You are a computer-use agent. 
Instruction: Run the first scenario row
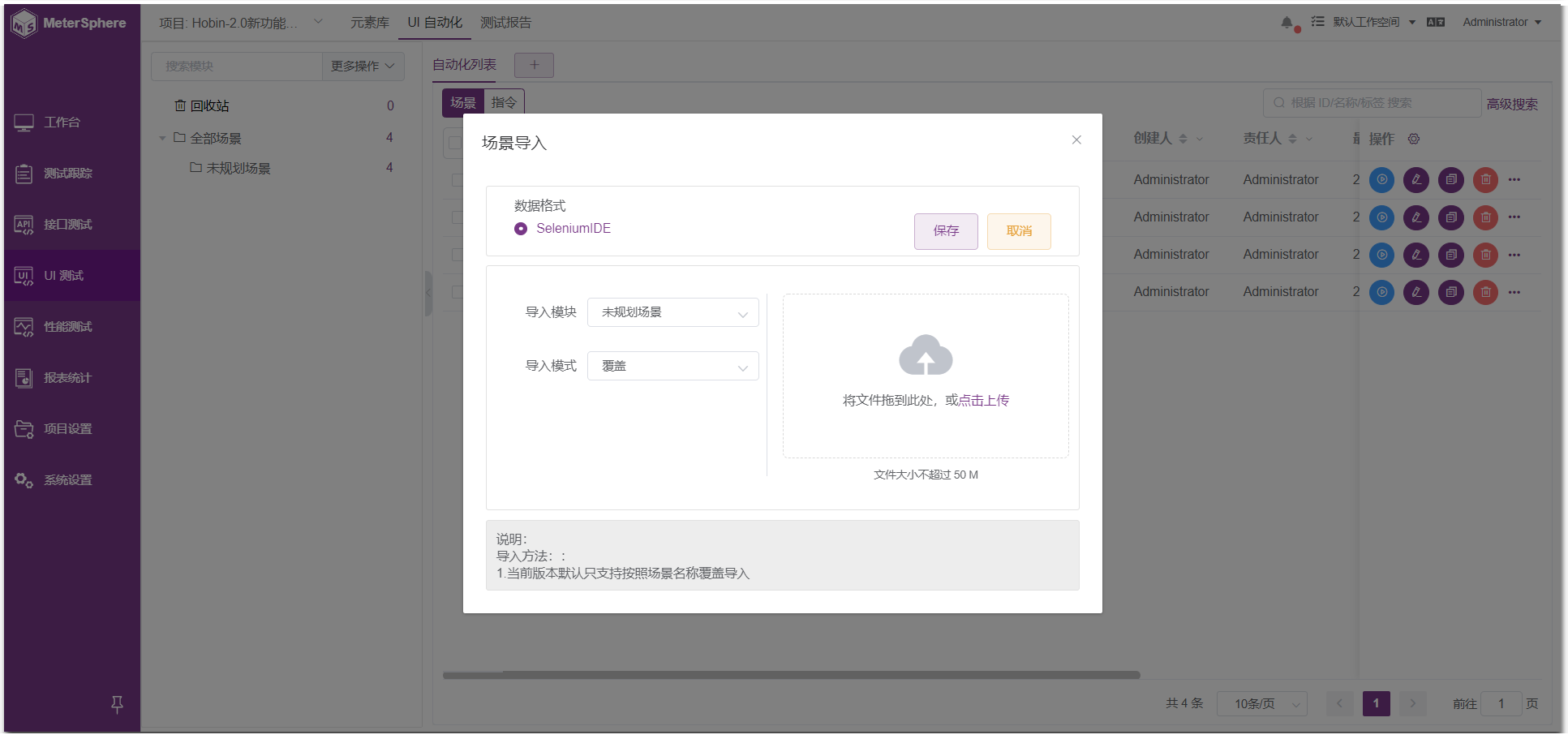click(x=1381, y=179)
